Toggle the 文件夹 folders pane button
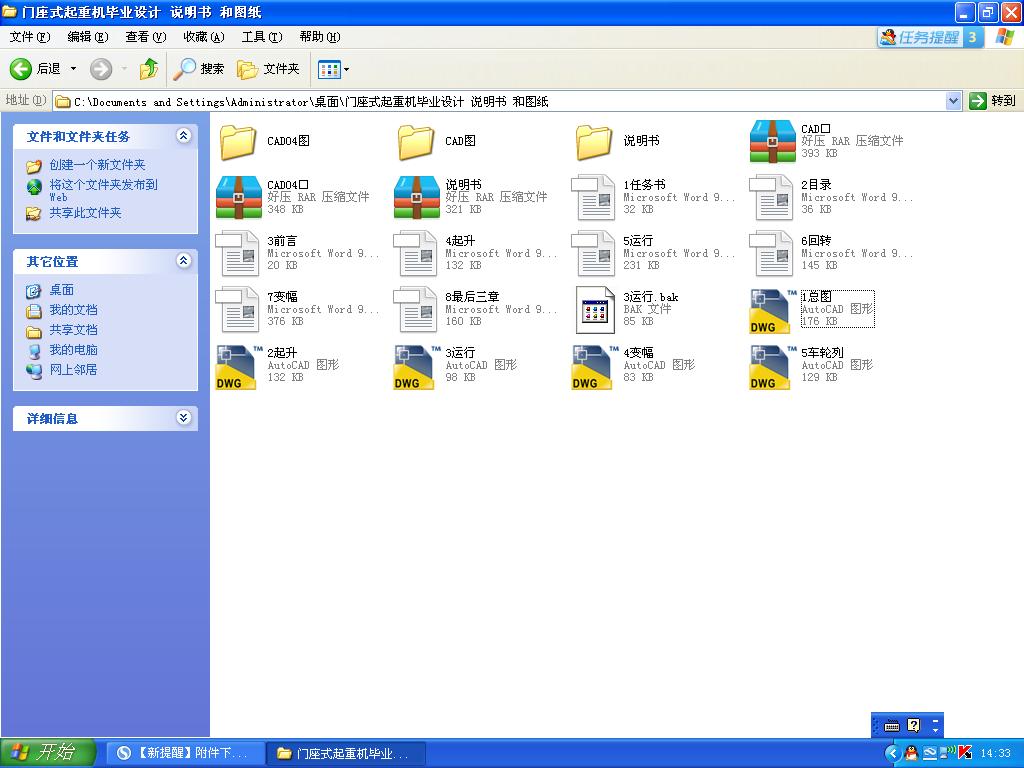Screen dimensions: 1024x768 [268, 69]
